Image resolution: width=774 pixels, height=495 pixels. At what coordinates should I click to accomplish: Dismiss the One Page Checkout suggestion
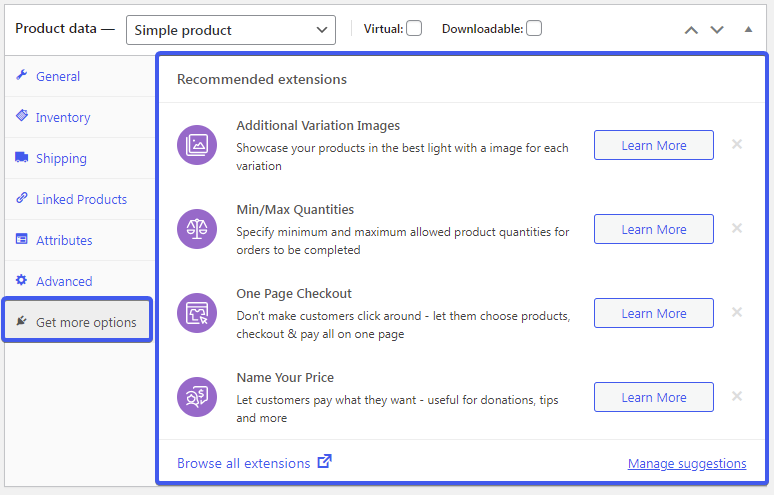click(737, 312)
